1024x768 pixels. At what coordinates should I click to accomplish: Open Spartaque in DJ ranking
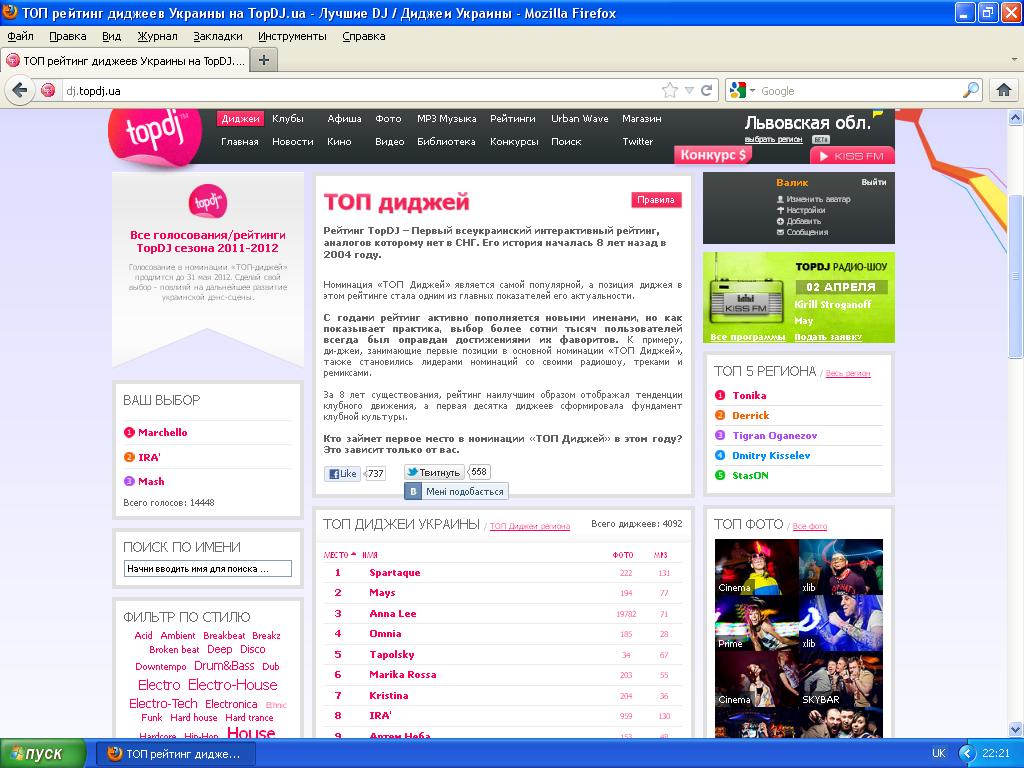tap(394, 573)
